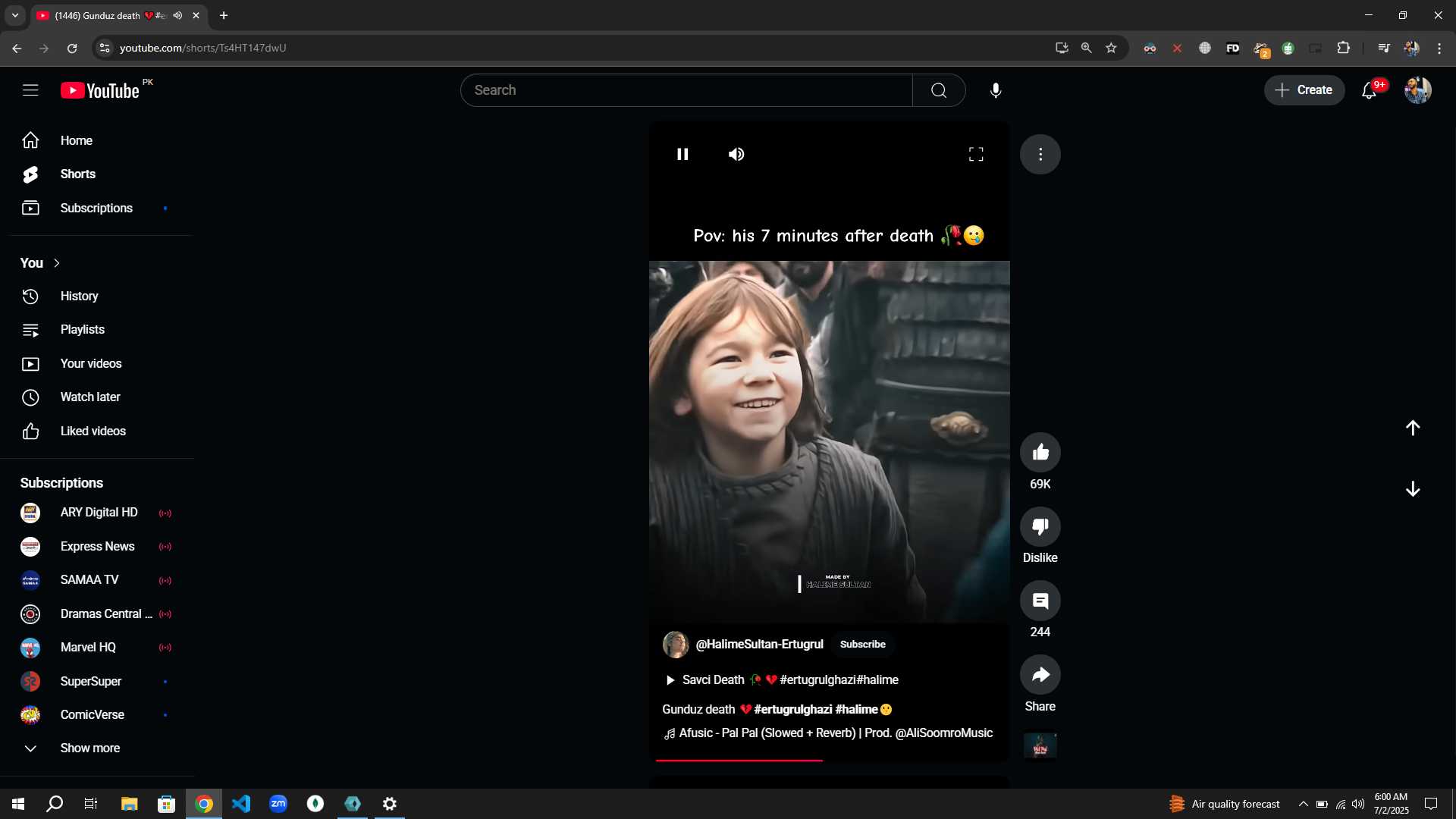This screenshot has width=1456, height=819.
Task: Open Liked videos
Action: click(96, 431)
